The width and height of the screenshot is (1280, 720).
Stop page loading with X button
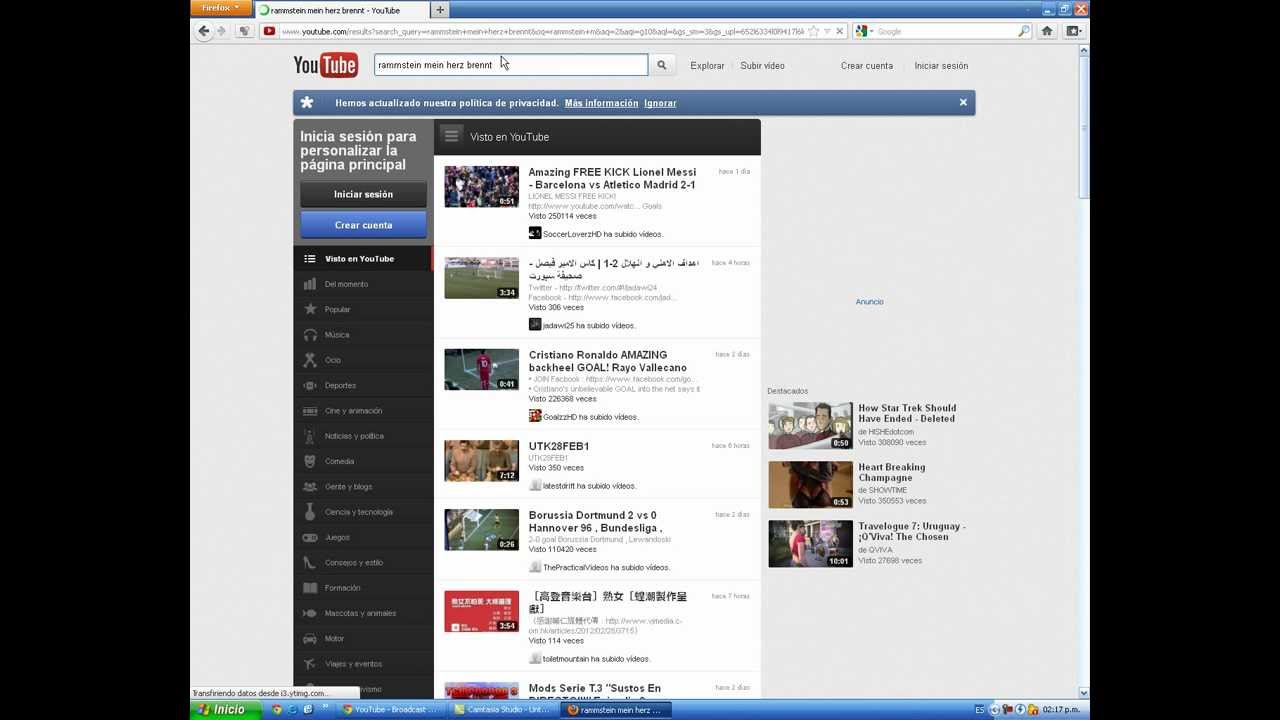[839, 31]
